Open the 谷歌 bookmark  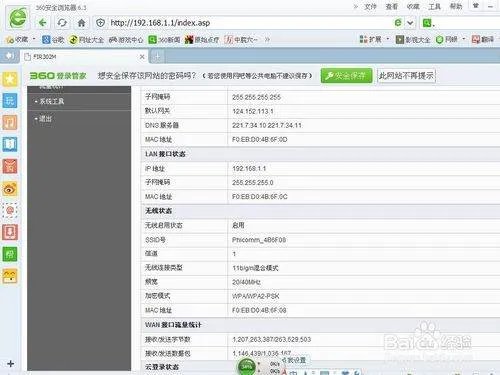[53, 40]
